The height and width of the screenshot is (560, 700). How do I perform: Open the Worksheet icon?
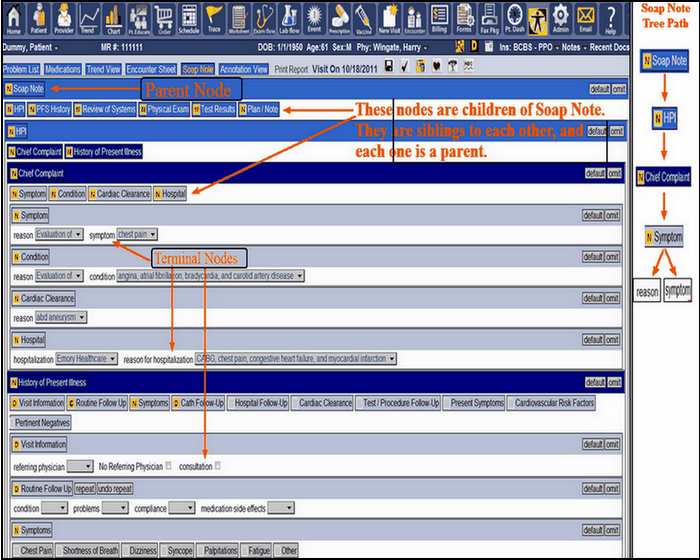(239, 18)
